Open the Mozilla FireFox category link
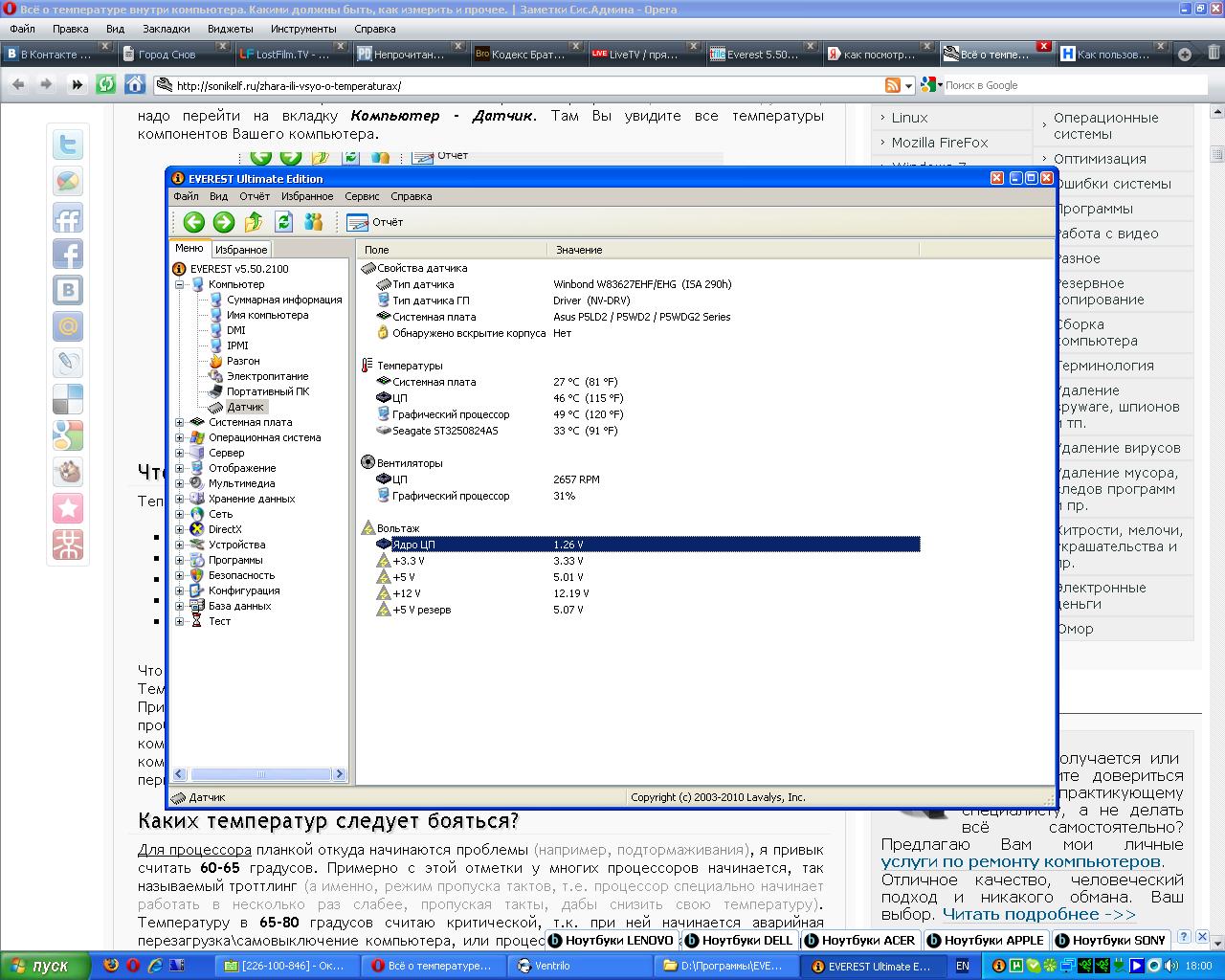 point(940,143)
